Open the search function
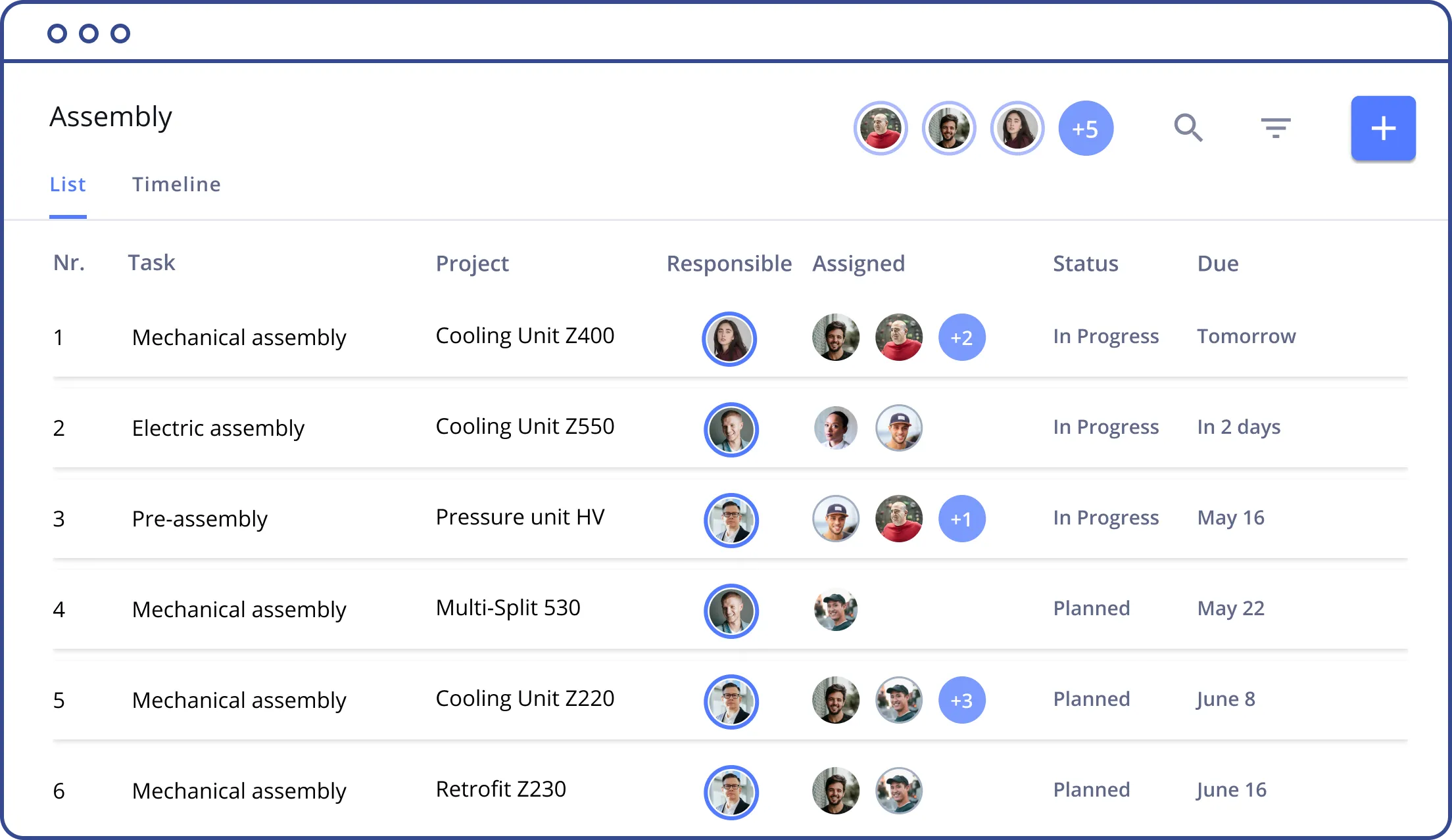The image size is (1452, 840). [1190, 128]
